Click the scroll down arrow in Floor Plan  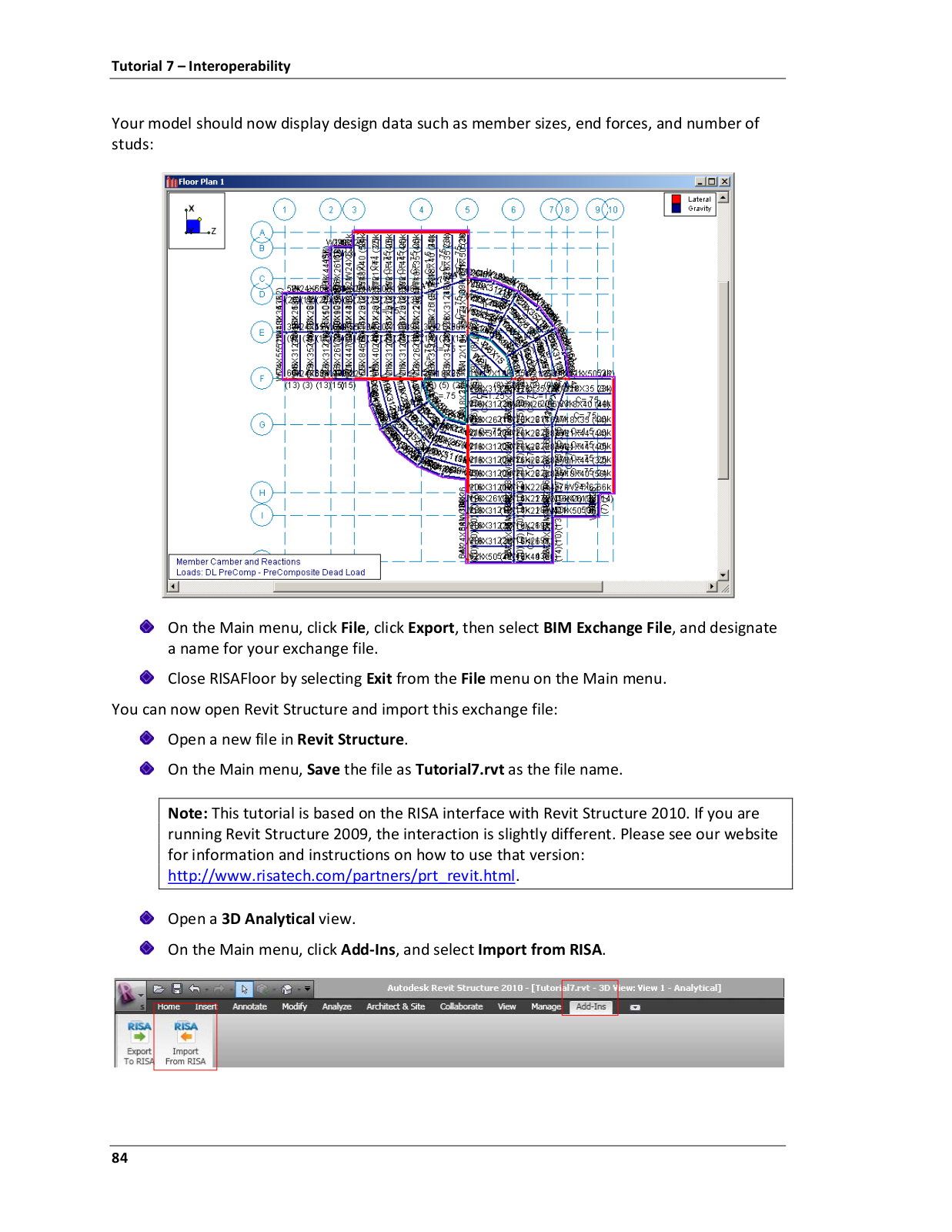723,575
